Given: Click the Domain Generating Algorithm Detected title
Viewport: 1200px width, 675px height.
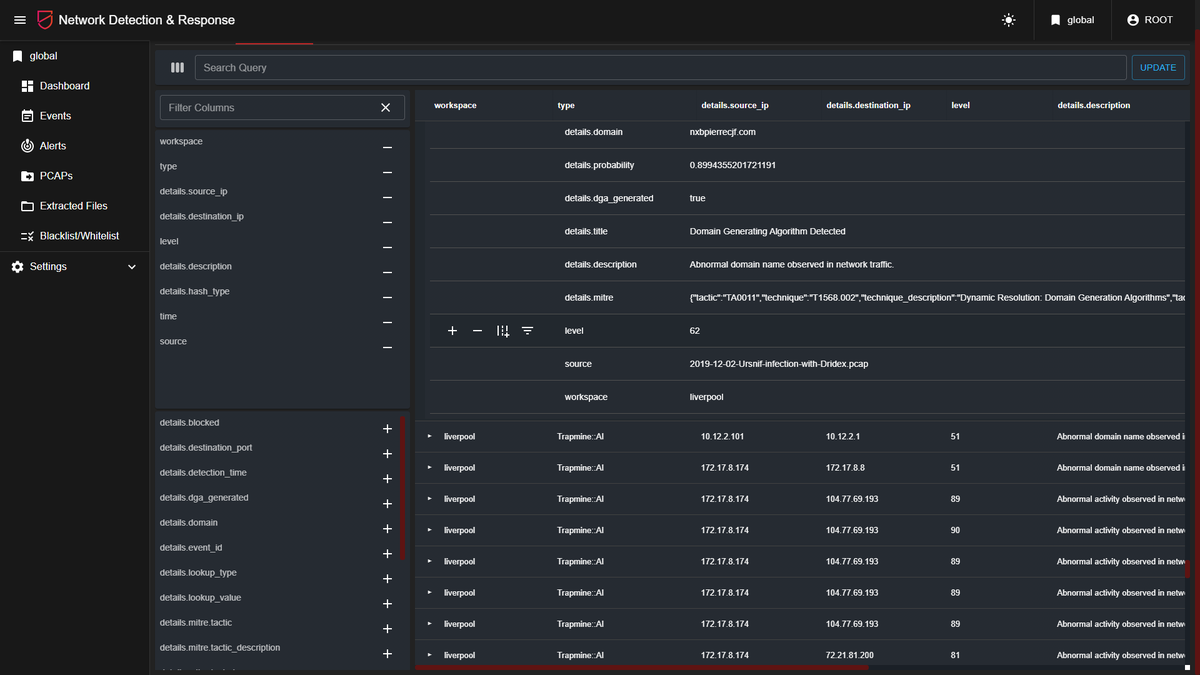Looking at the screenshot, I should pos(767,231).
